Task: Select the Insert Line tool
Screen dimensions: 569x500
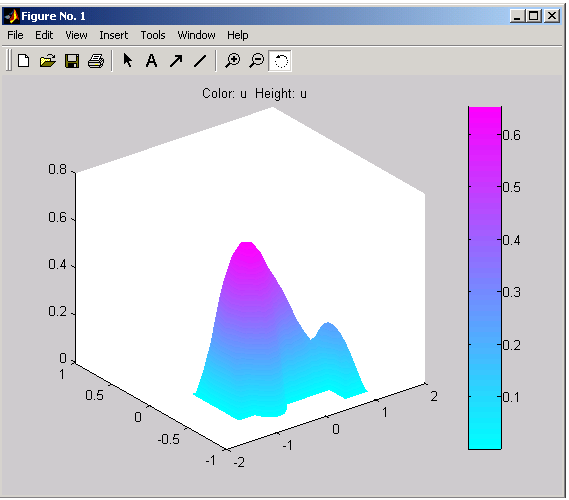Action: click(x=200, y=61)
